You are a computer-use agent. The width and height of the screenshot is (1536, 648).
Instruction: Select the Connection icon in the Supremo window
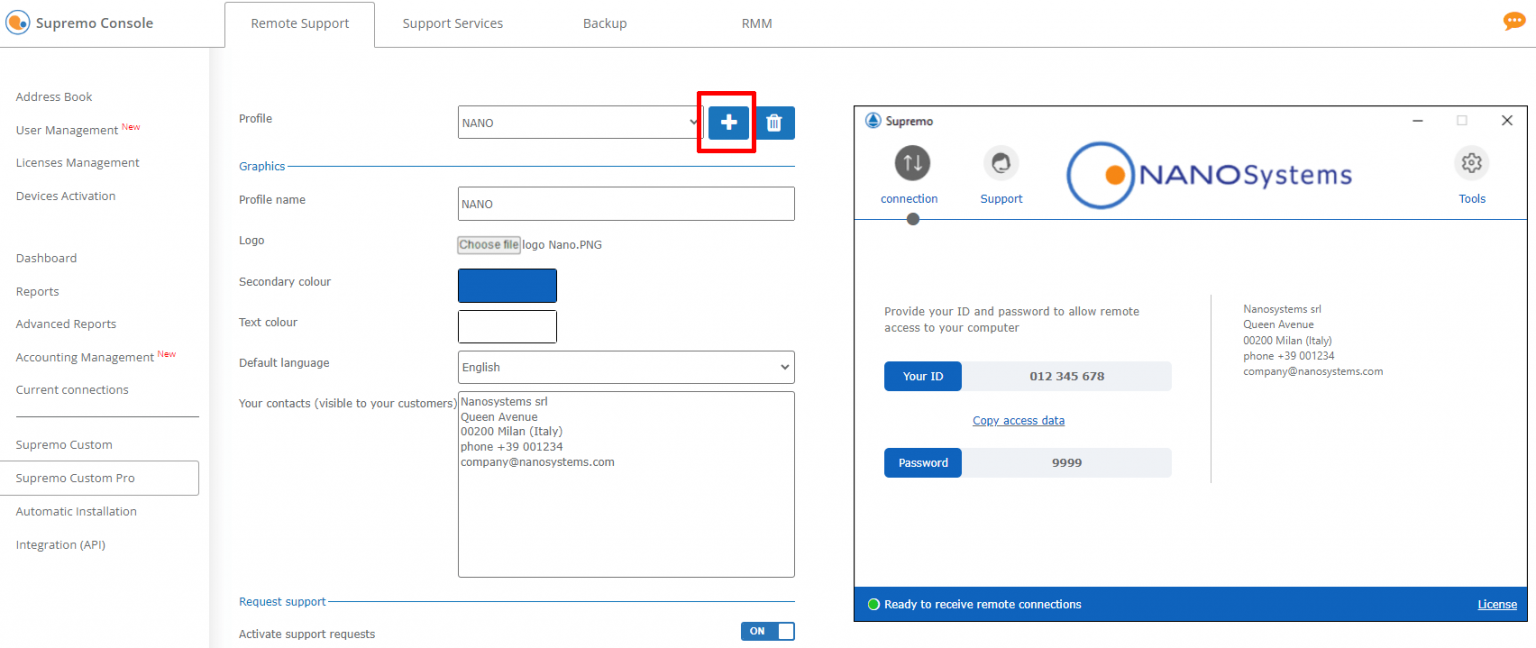click(909, 163)
